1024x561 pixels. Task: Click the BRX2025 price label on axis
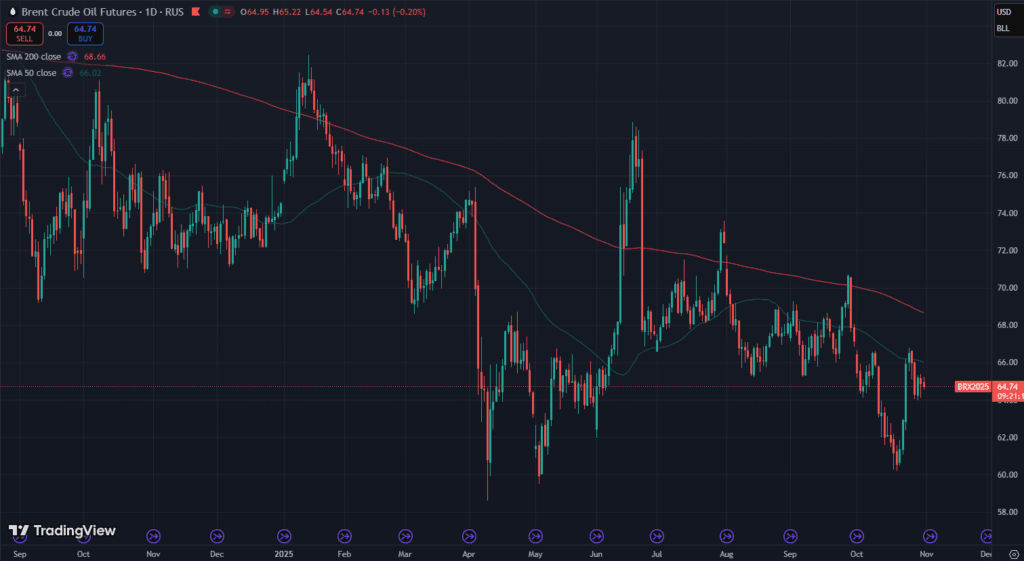[x=972, y=386]
